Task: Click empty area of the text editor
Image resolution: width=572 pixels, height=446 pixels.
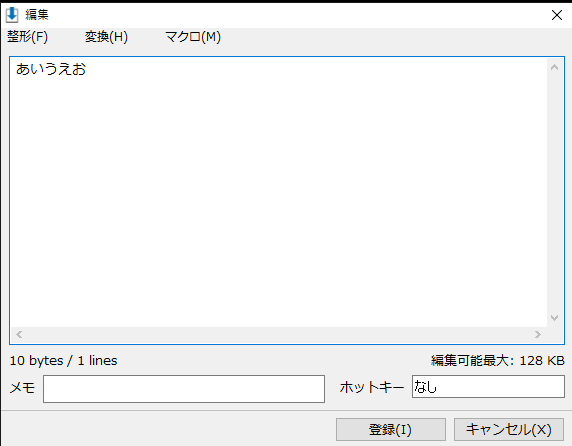Action: tap(277, 201)
